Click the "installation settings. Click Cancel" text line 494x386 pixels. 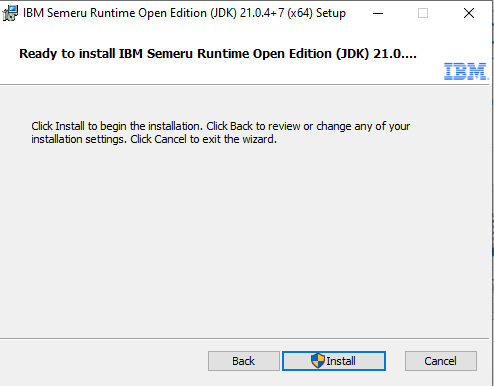[x=154, y=139]
